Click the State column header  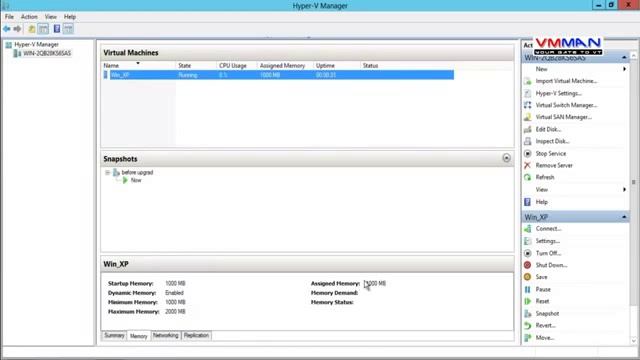click(196, 65)
